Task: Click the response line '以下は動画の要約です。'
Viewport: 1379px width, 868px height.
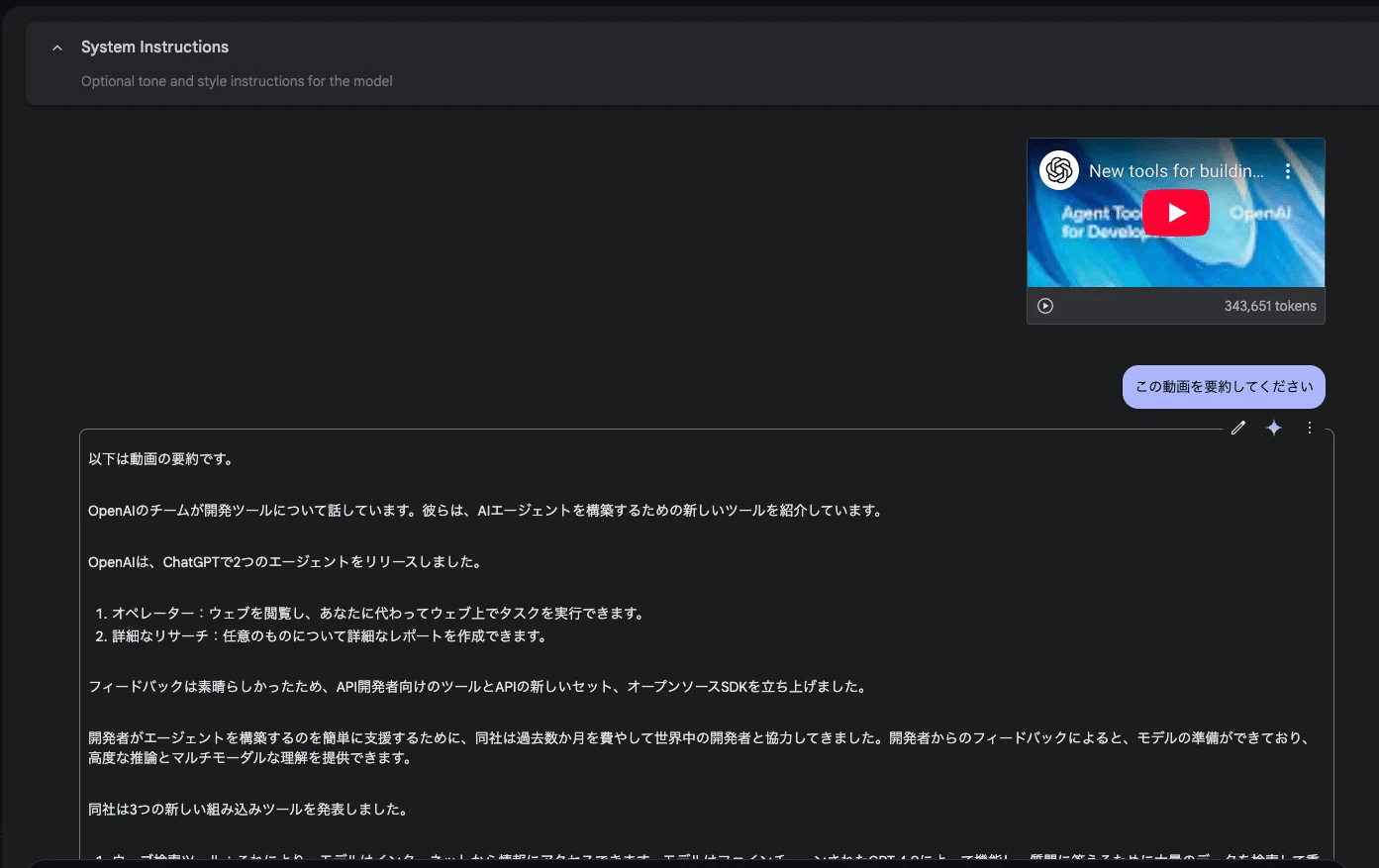Action: (x=160, y=459)
